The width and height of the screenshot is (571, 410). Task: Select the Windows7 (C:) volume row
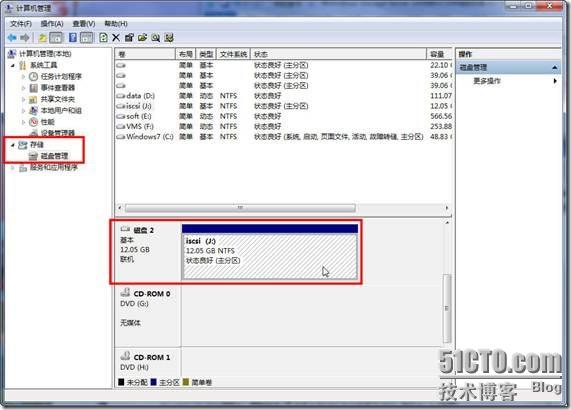[x=284, y=137]
